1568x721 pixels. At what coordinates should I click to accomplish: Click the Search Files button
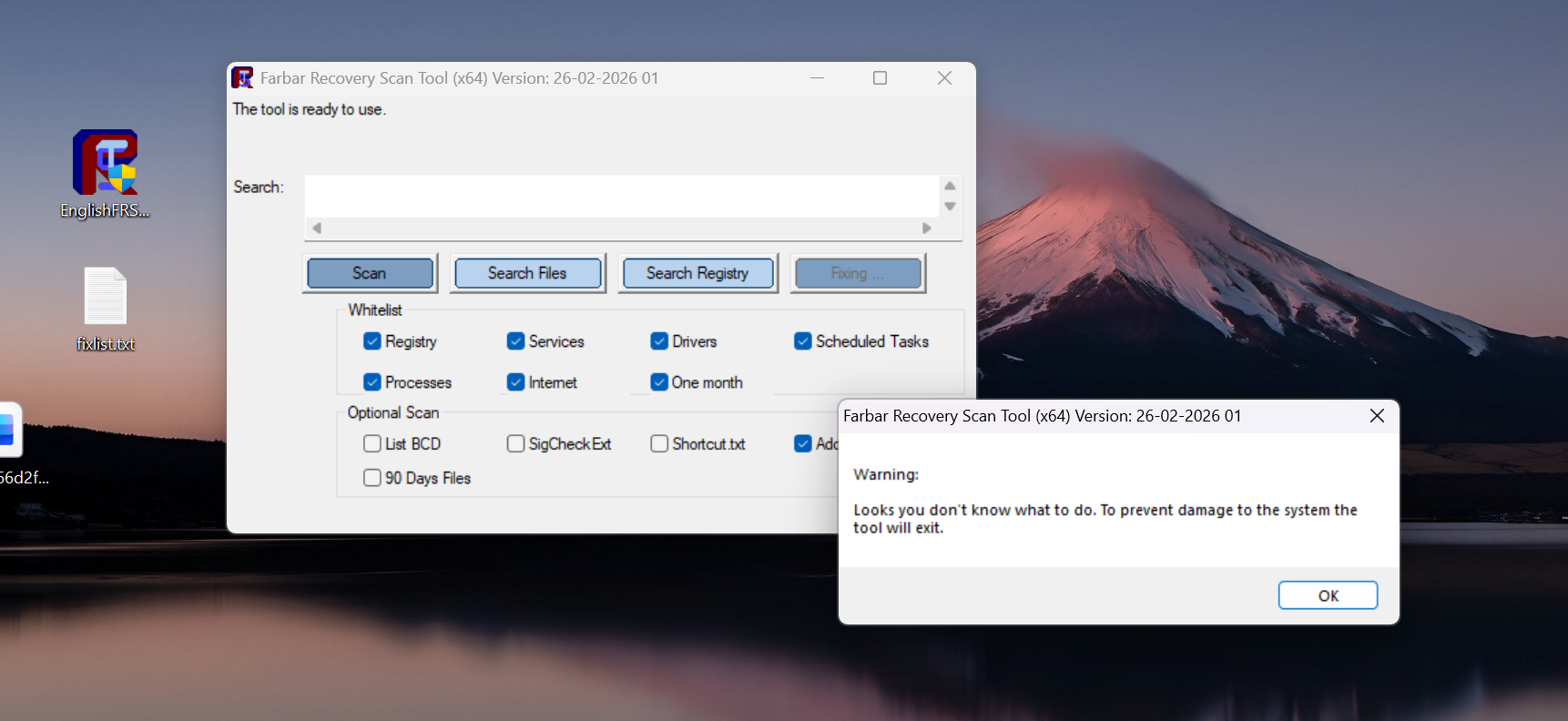(x=527, y=273)
